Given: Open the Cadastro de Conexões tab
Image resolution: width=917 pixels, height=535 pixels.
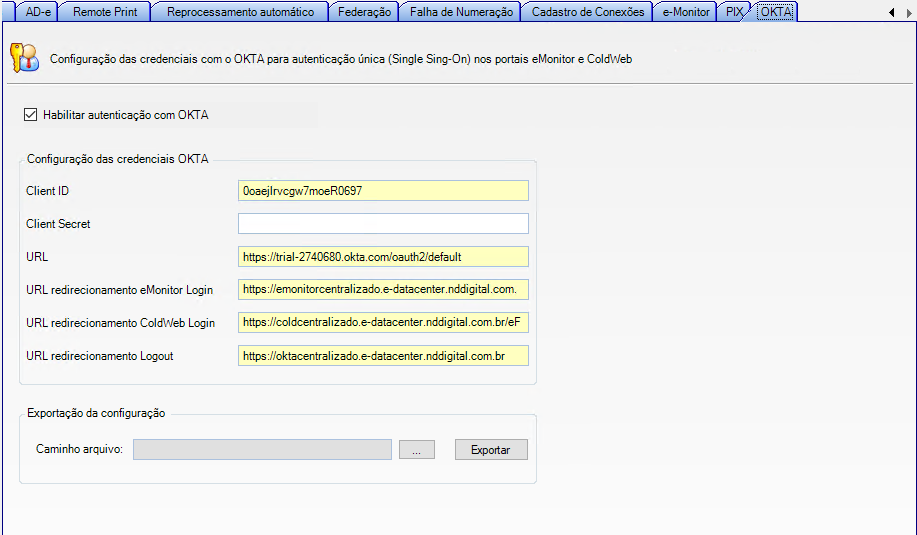Looking at the screenshot, I should point(587,12).
